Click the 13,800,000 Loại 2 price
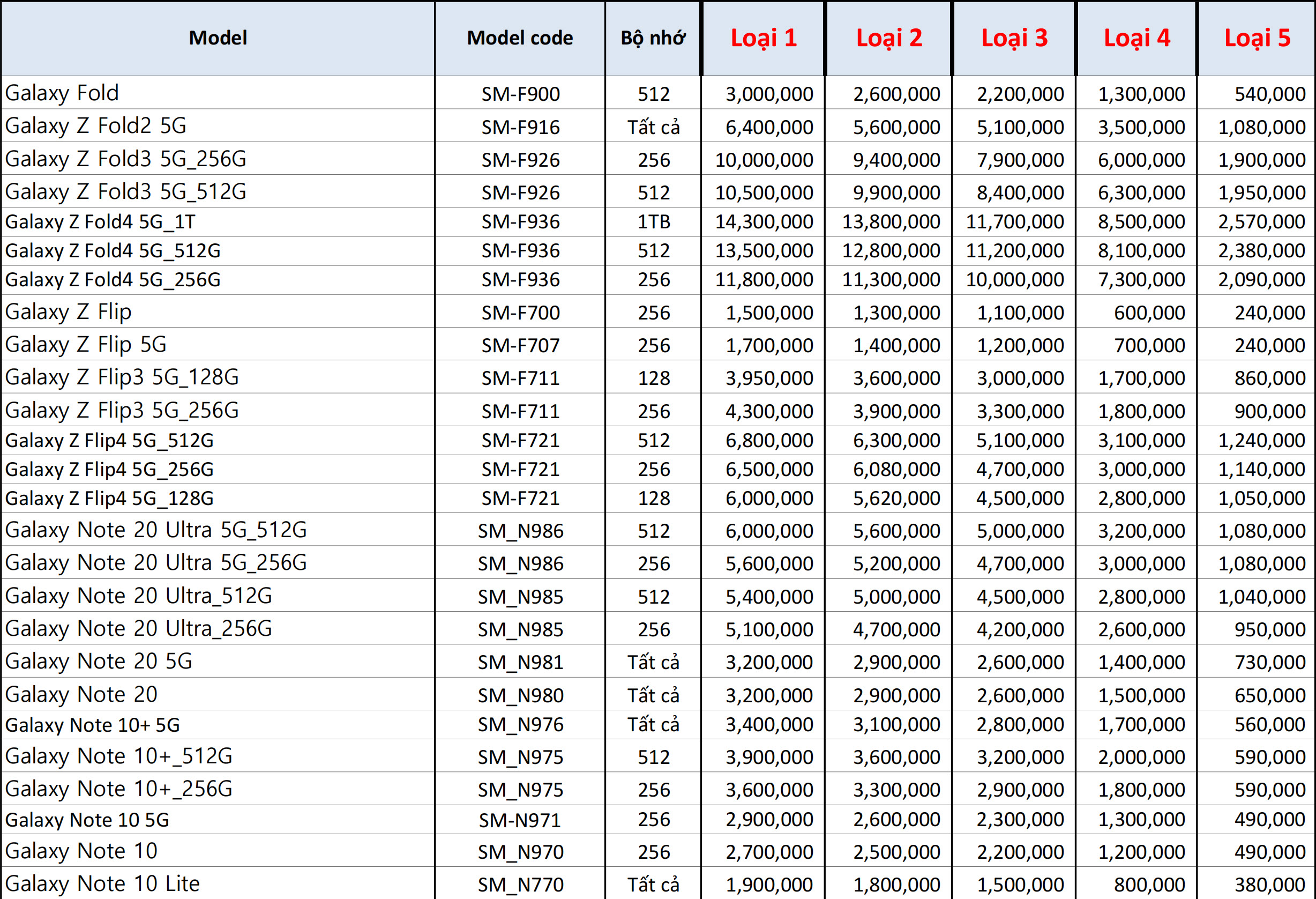The image size is (1316, 899). 890,222
